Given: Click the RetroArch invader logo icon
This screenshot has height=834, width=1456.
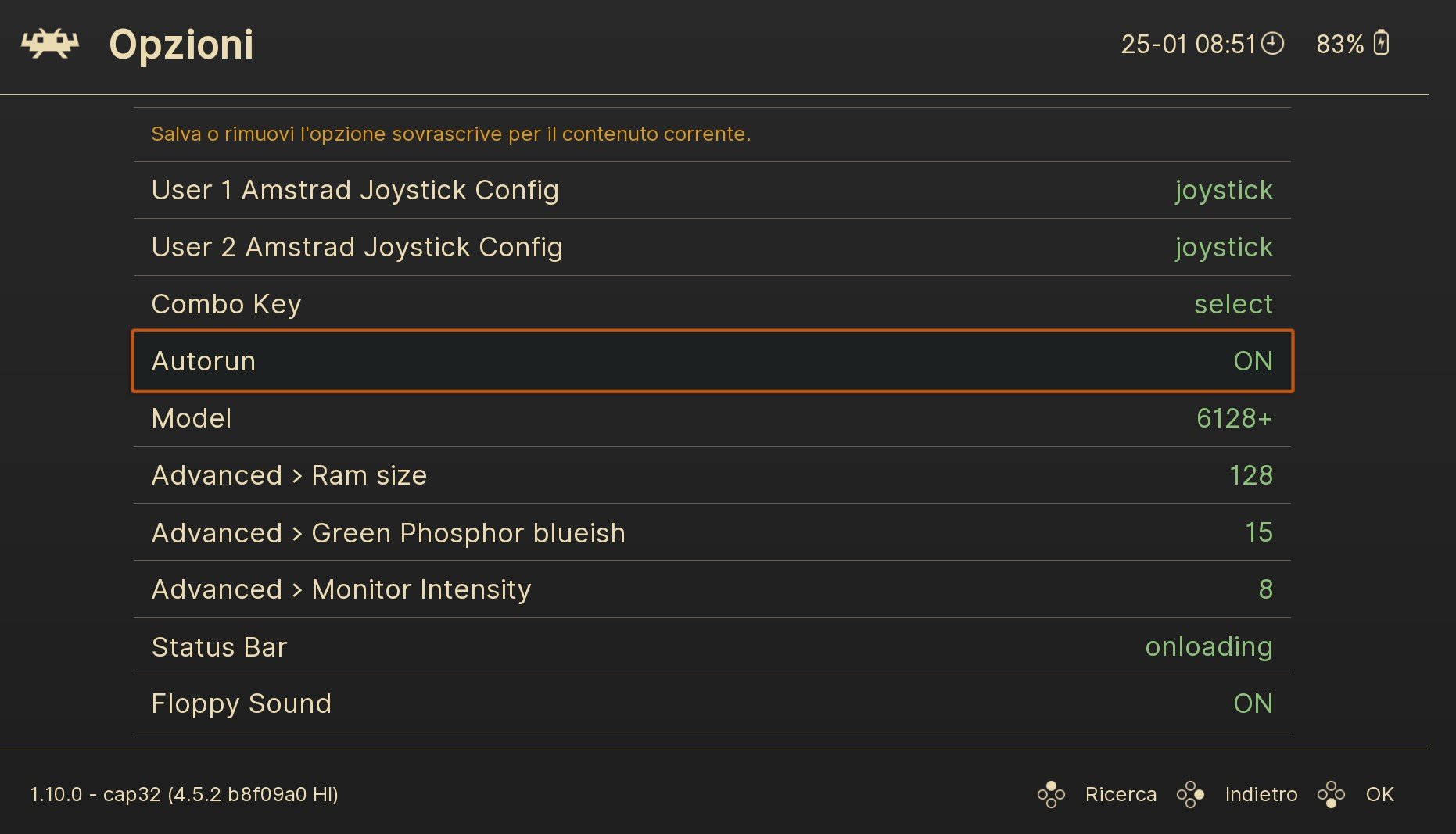Looking at the screenshot, I should click(50, 44).
